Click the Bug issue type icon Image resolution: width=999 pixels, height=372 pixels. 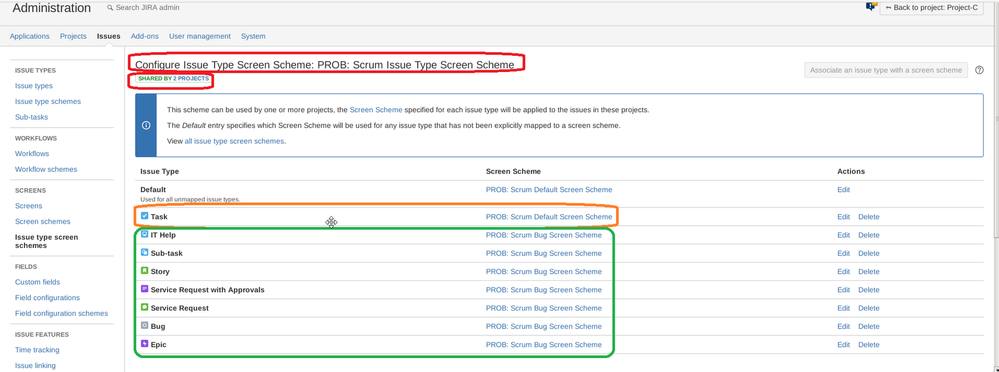[x=144, y=326]
